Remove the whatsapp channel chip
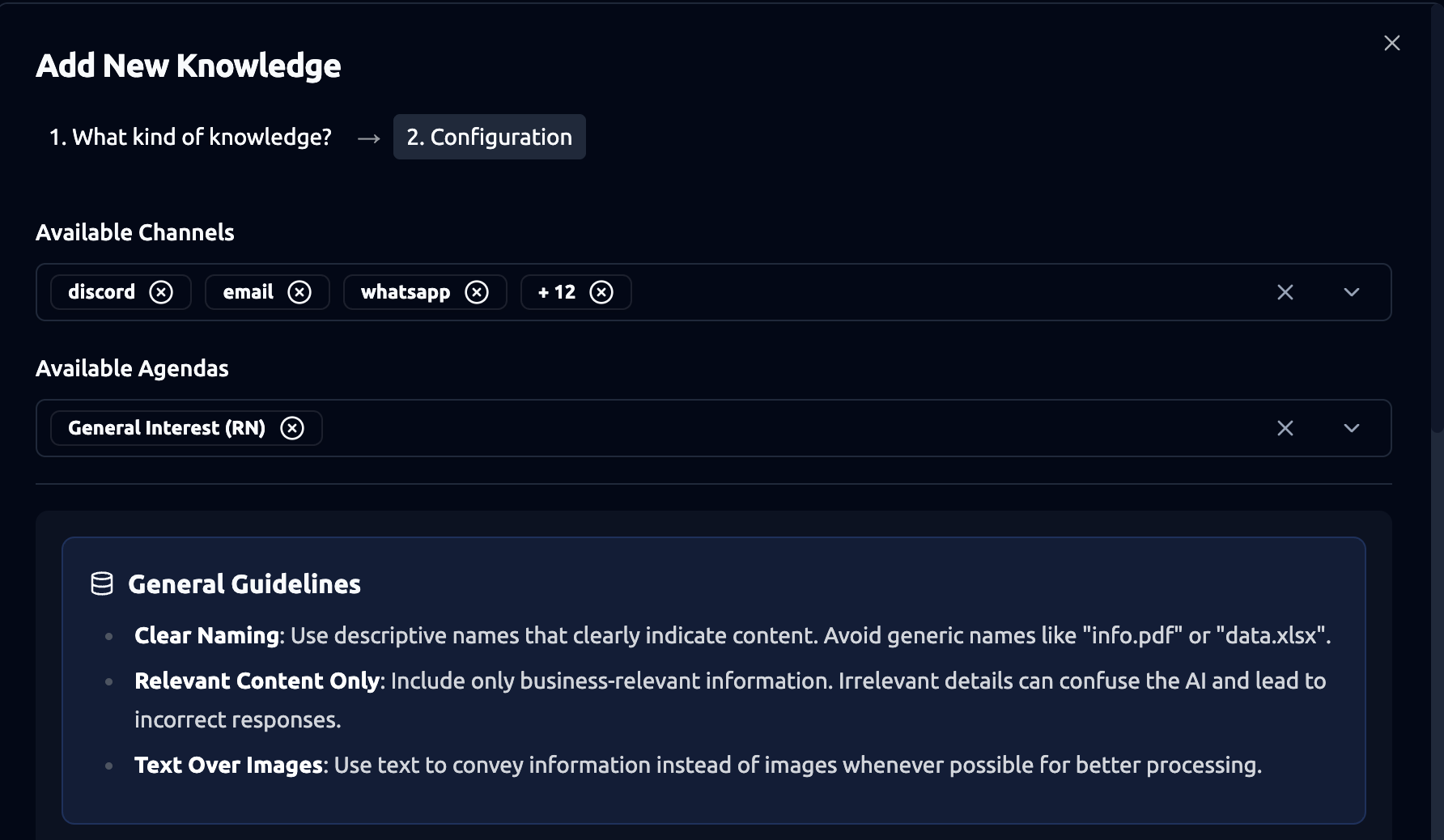The image size is (1444, 840). click(x=477, y=292)
